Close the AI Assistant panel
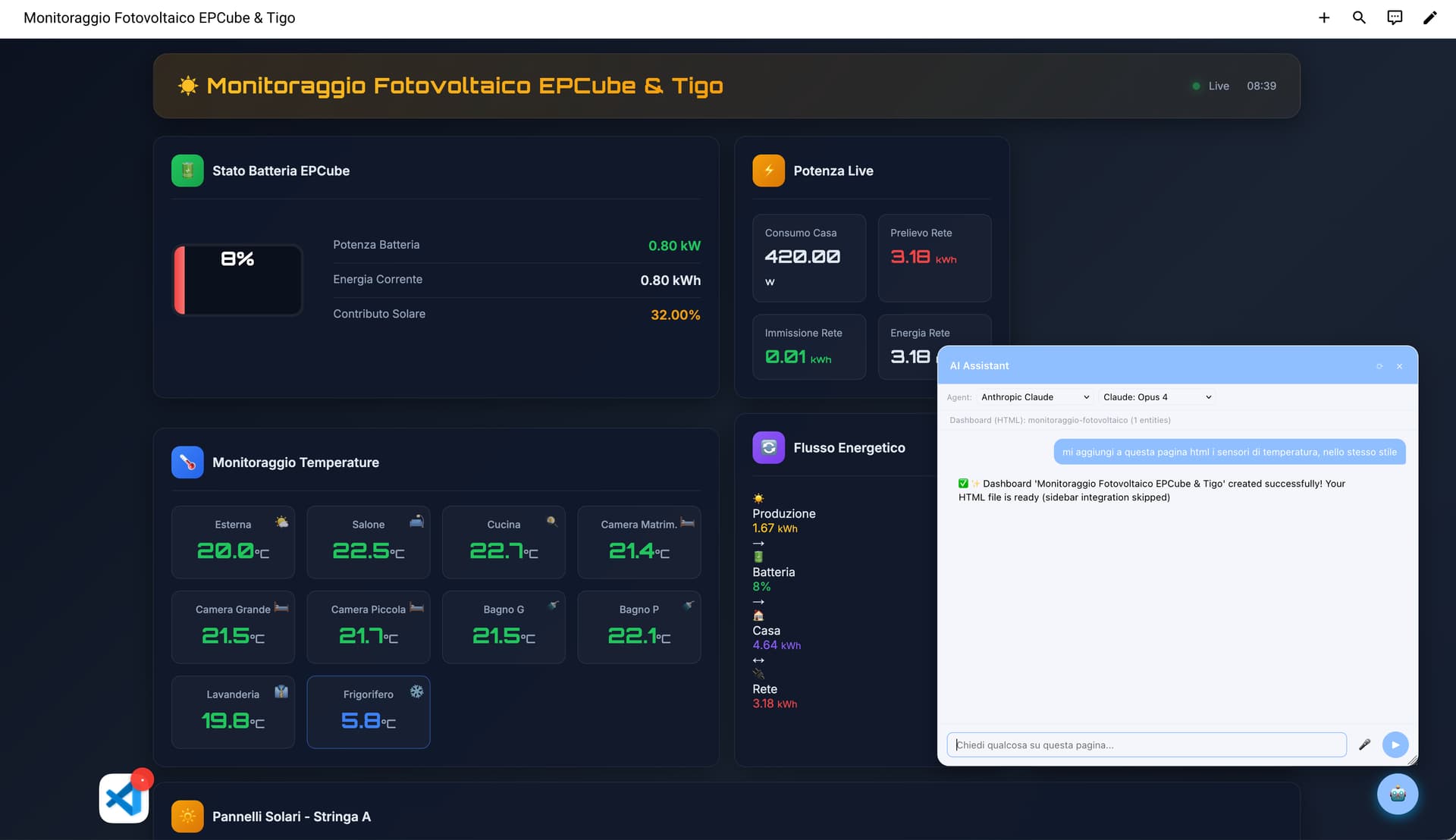Image resolution: width=1456 pixels, height=840 pixels. (1400, 366)
